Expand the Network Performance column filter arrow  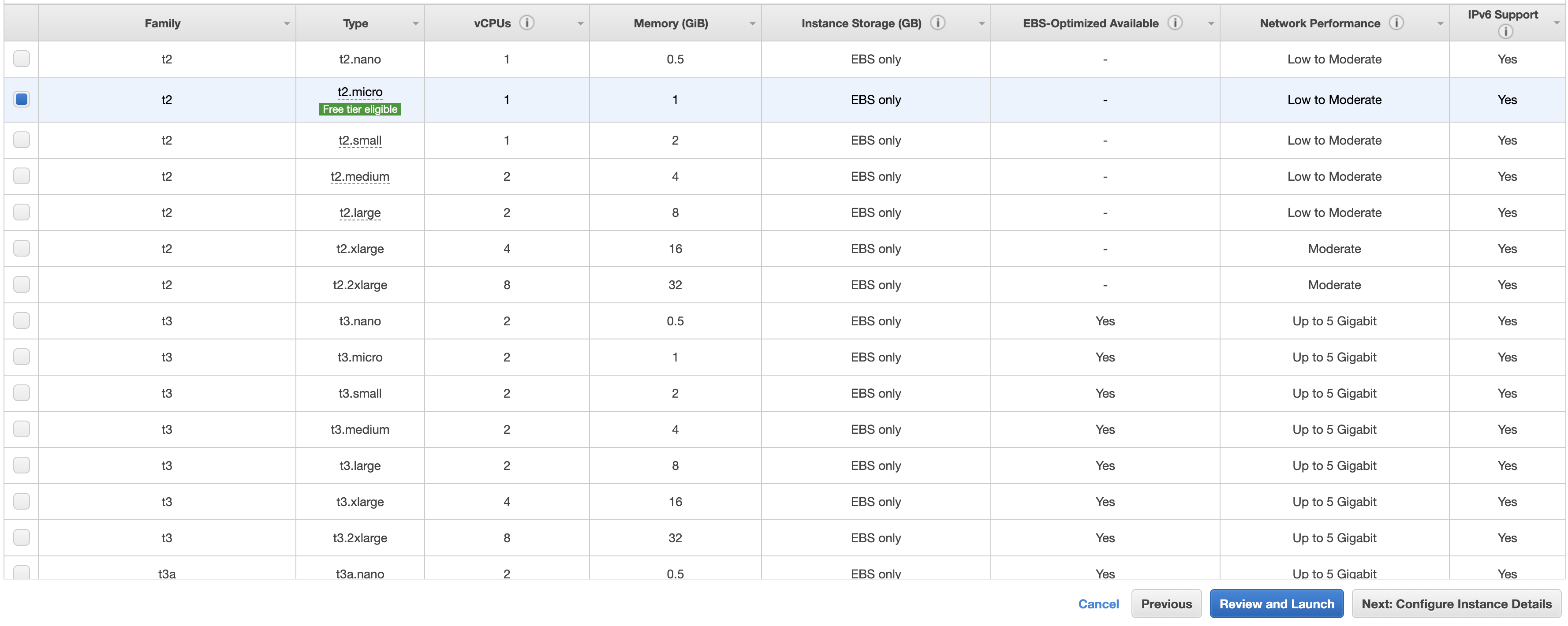pos(1441,24)
